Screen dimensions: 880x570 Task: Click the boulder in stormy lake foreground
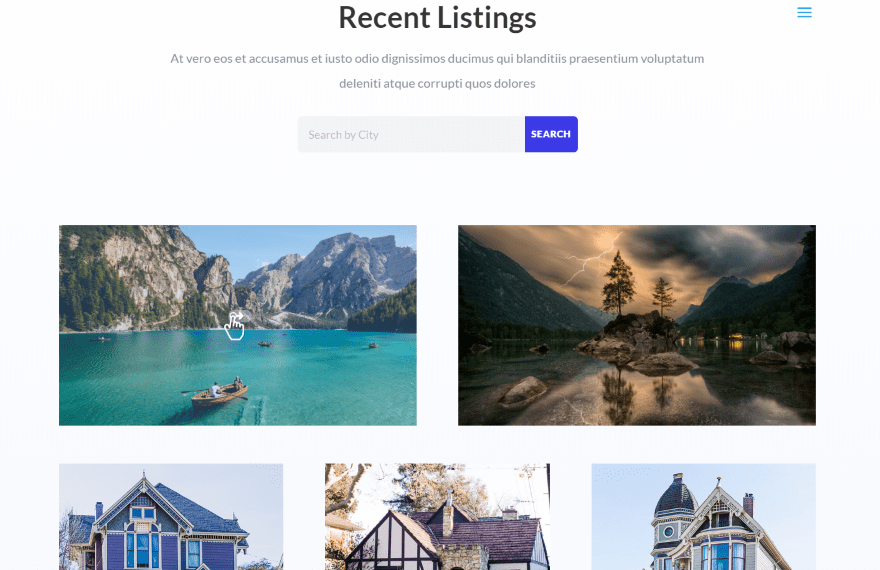tap(522, 392)
